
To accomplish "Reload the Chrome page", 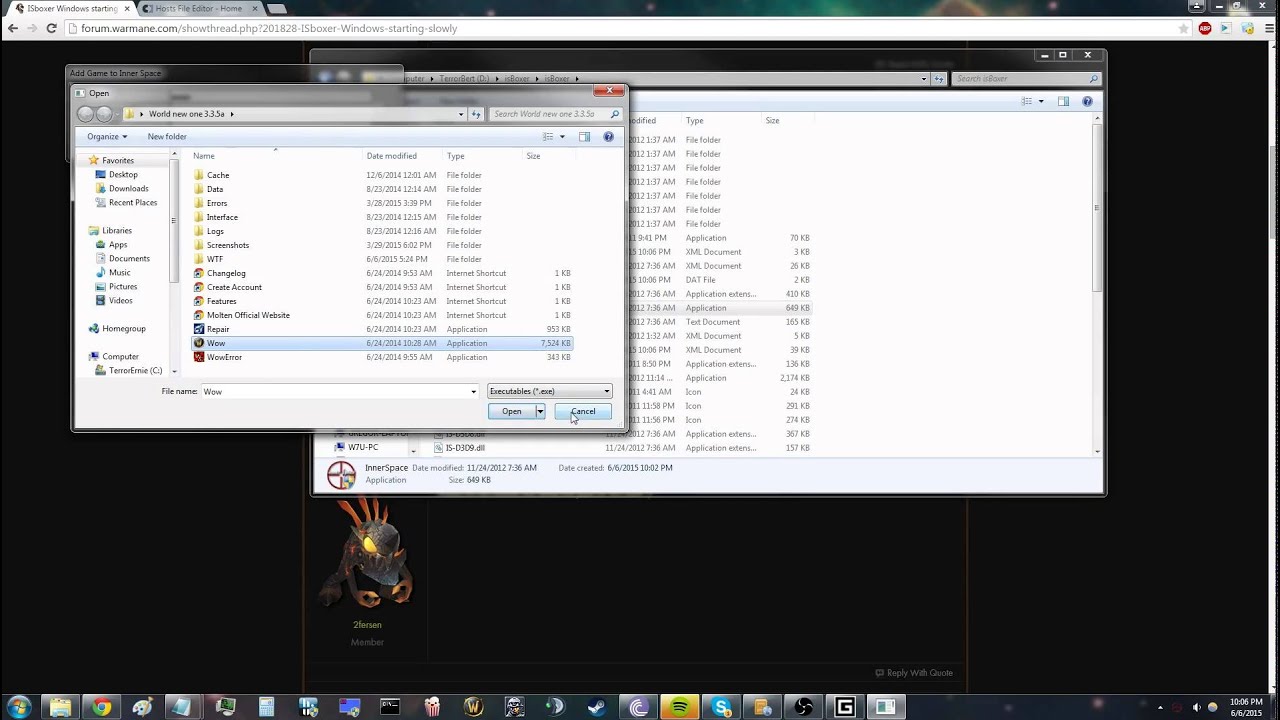I will click(x=51, y=28).
